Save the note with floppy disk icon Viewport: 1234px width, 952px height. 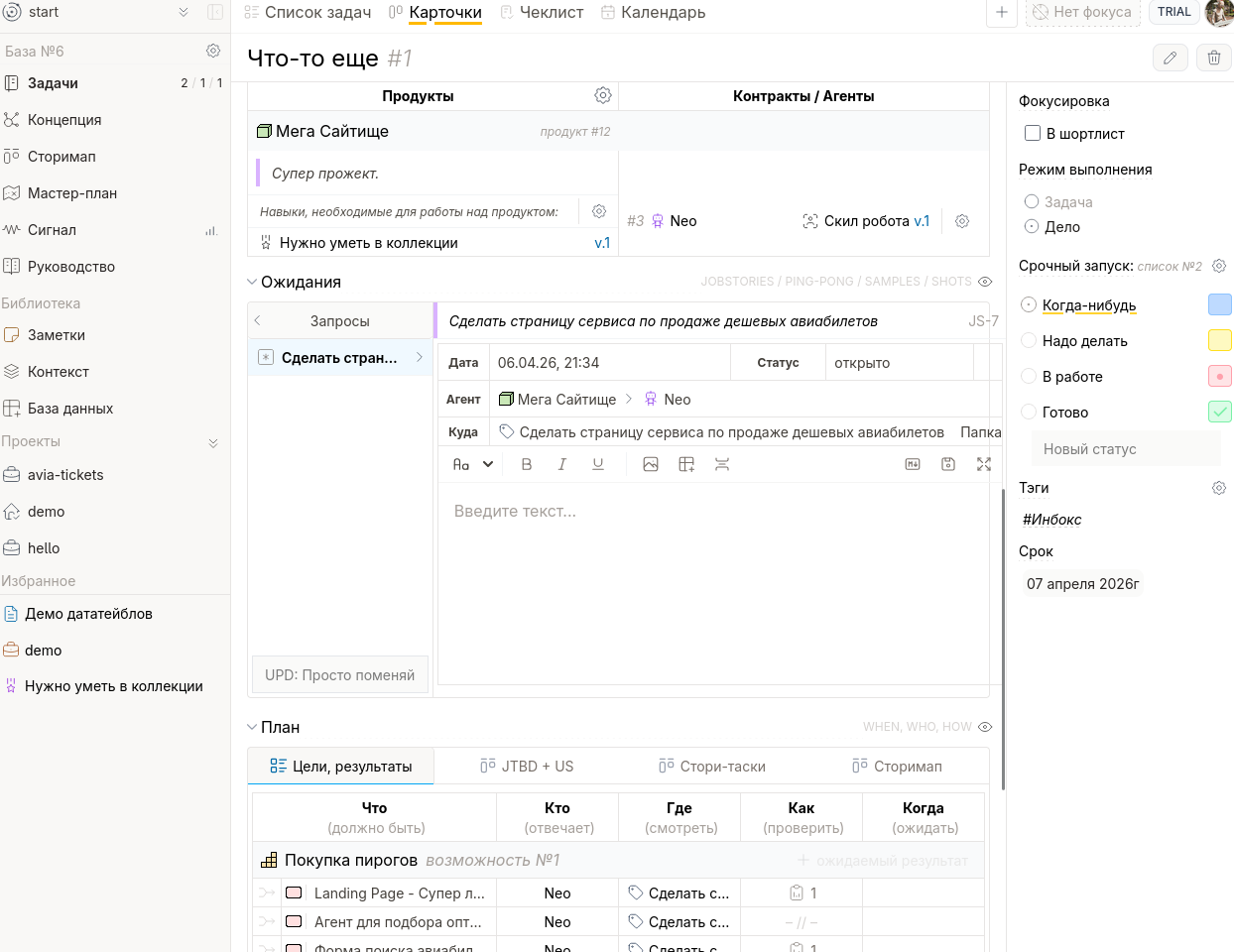(948, 464)
